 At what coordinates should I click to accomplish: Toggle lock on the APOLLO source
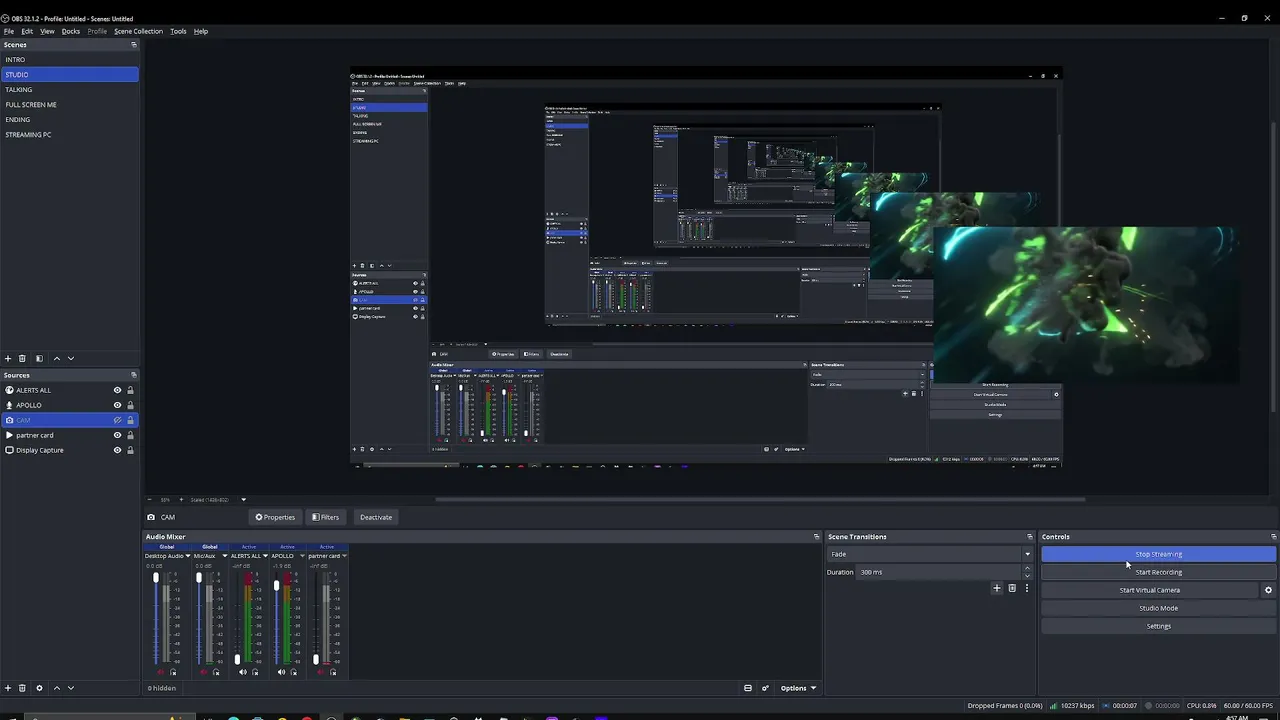click(x=130, y=405)
